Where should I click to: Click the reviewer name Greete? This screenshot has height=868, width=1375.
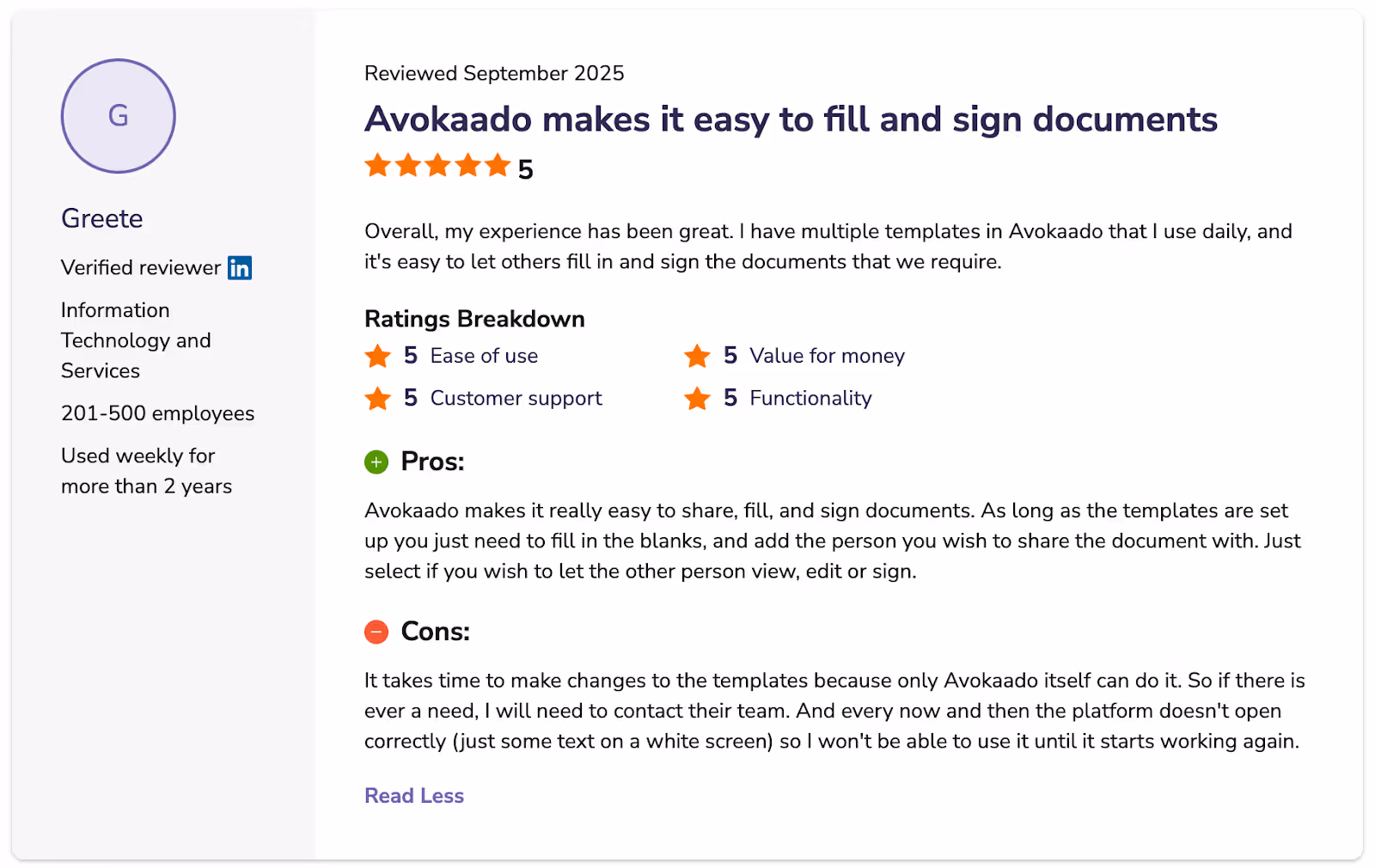point(101,218)
